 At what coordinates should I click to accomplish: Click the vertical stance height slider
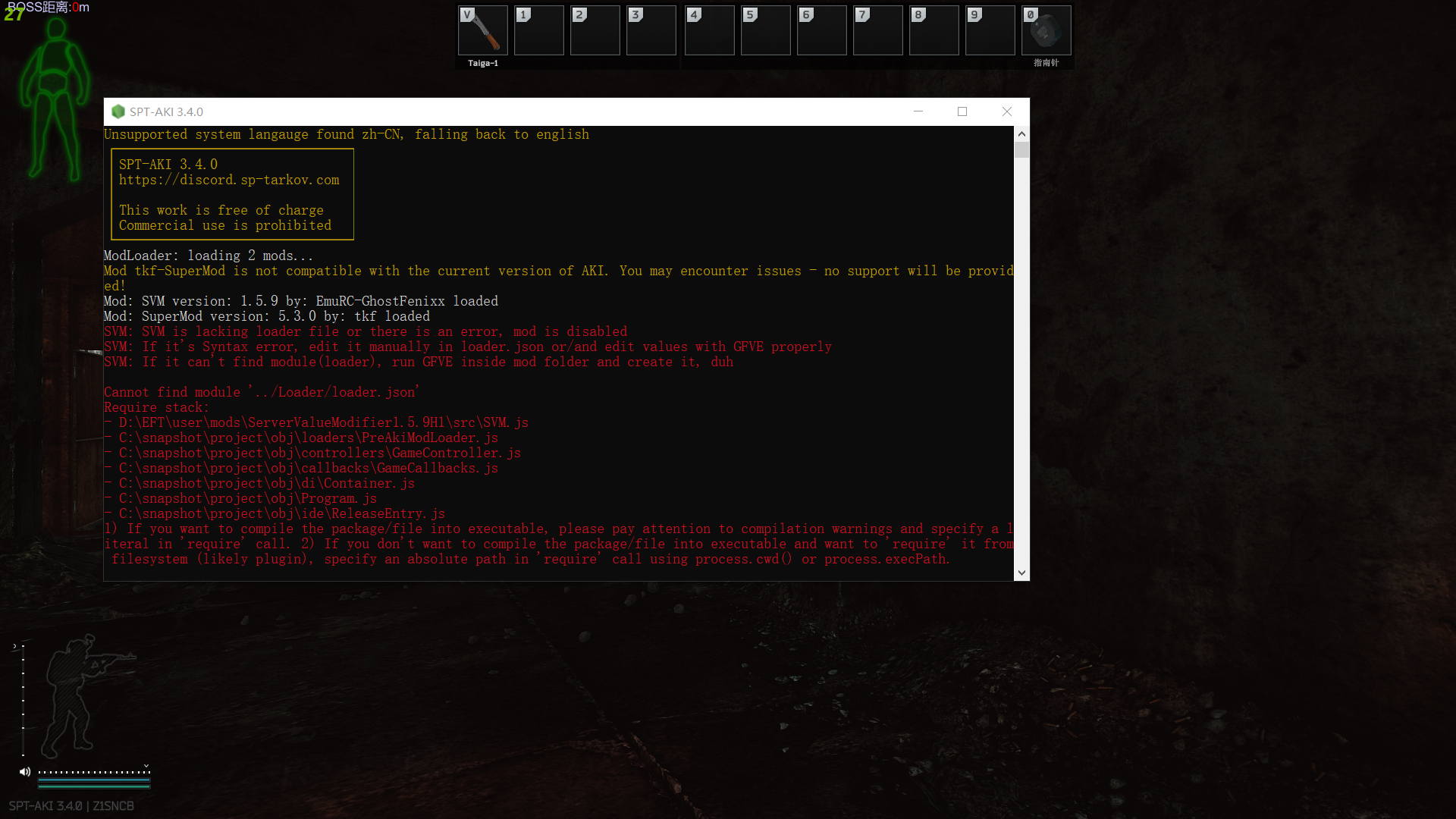click(23, 700)
